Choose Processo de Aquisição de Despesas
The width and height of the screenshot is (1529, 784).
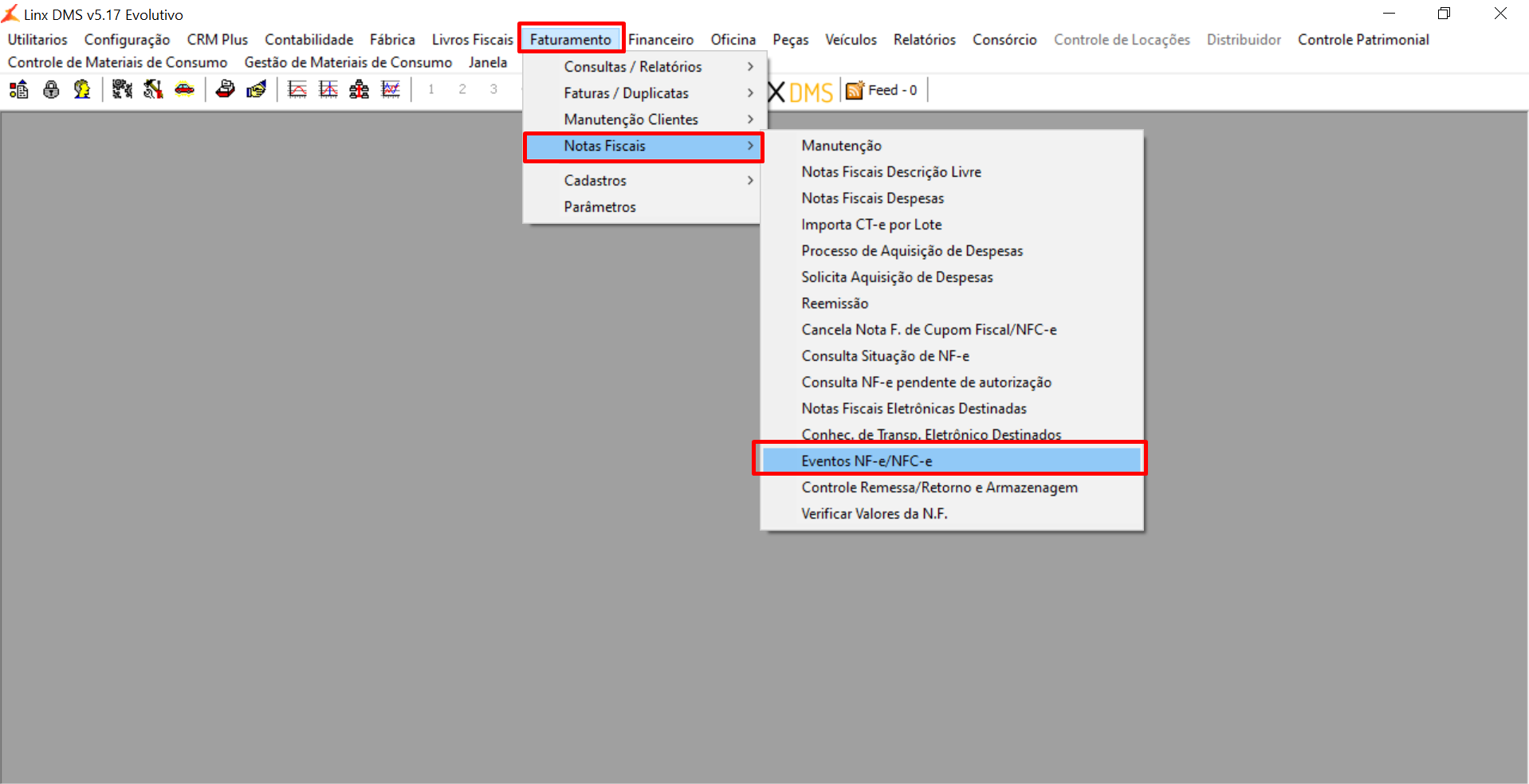(952, 251)
